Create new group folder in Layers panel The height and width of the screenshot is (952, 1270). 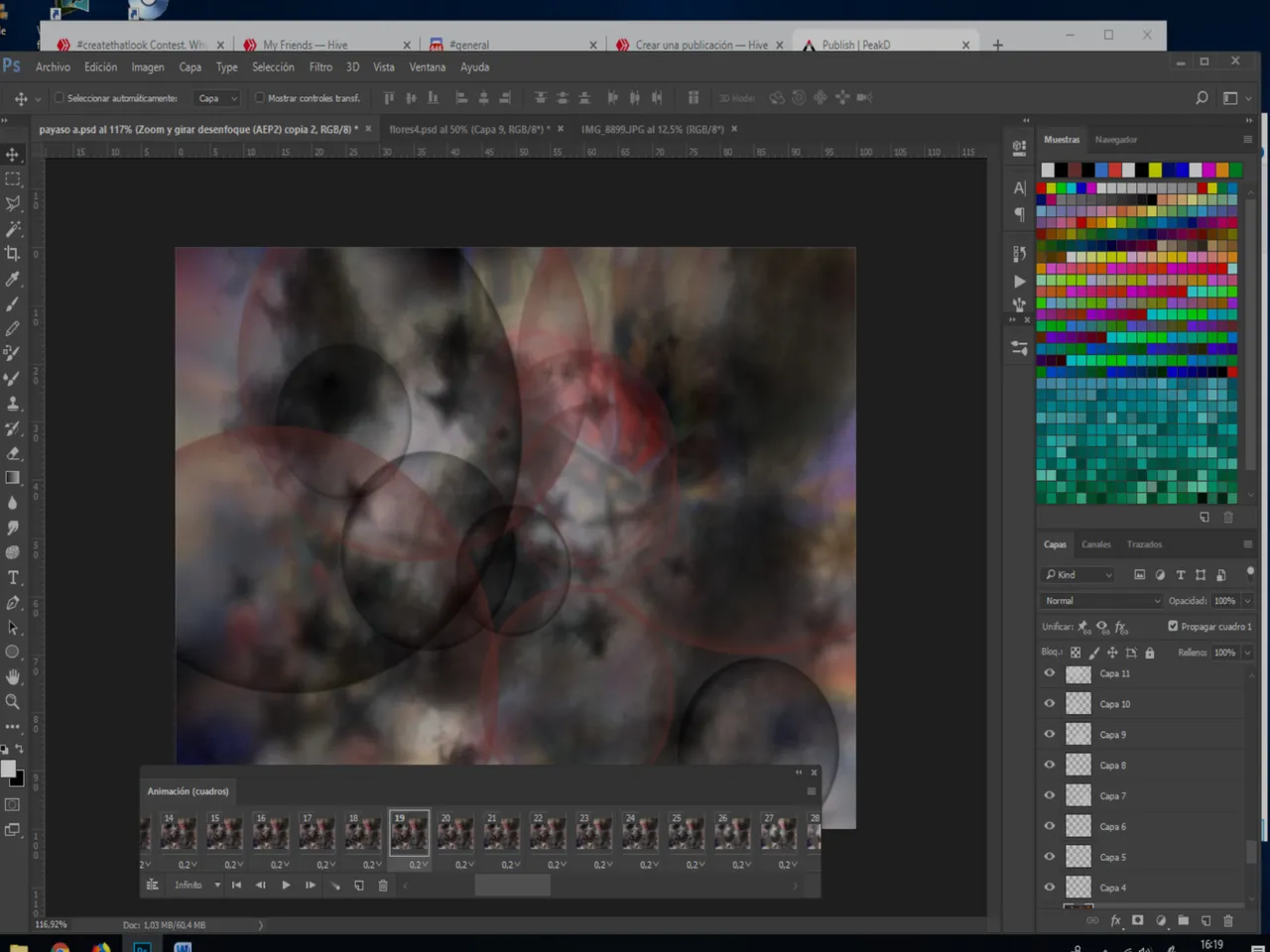pos(1184,920)
